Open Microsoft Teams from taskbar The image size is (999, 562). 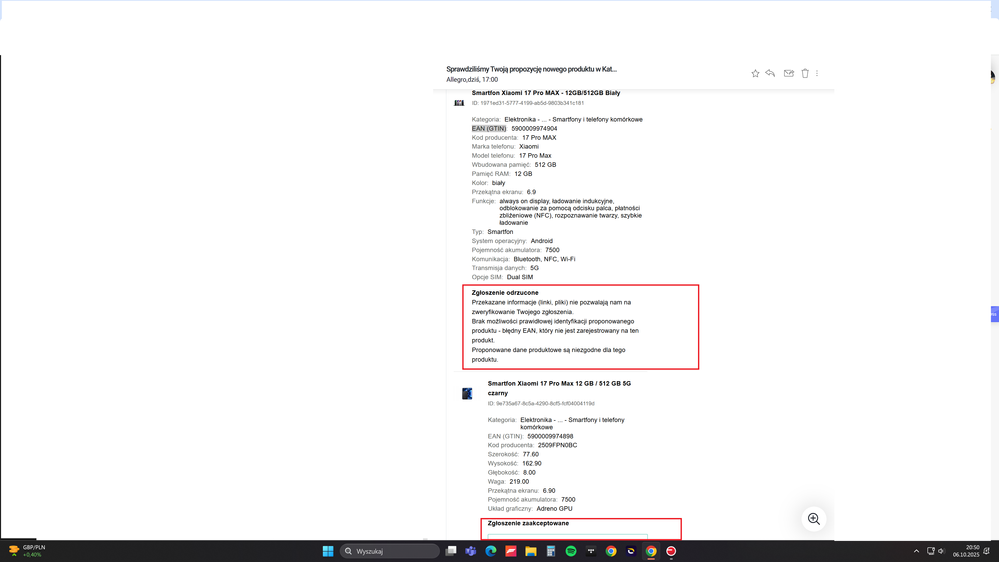471,551
